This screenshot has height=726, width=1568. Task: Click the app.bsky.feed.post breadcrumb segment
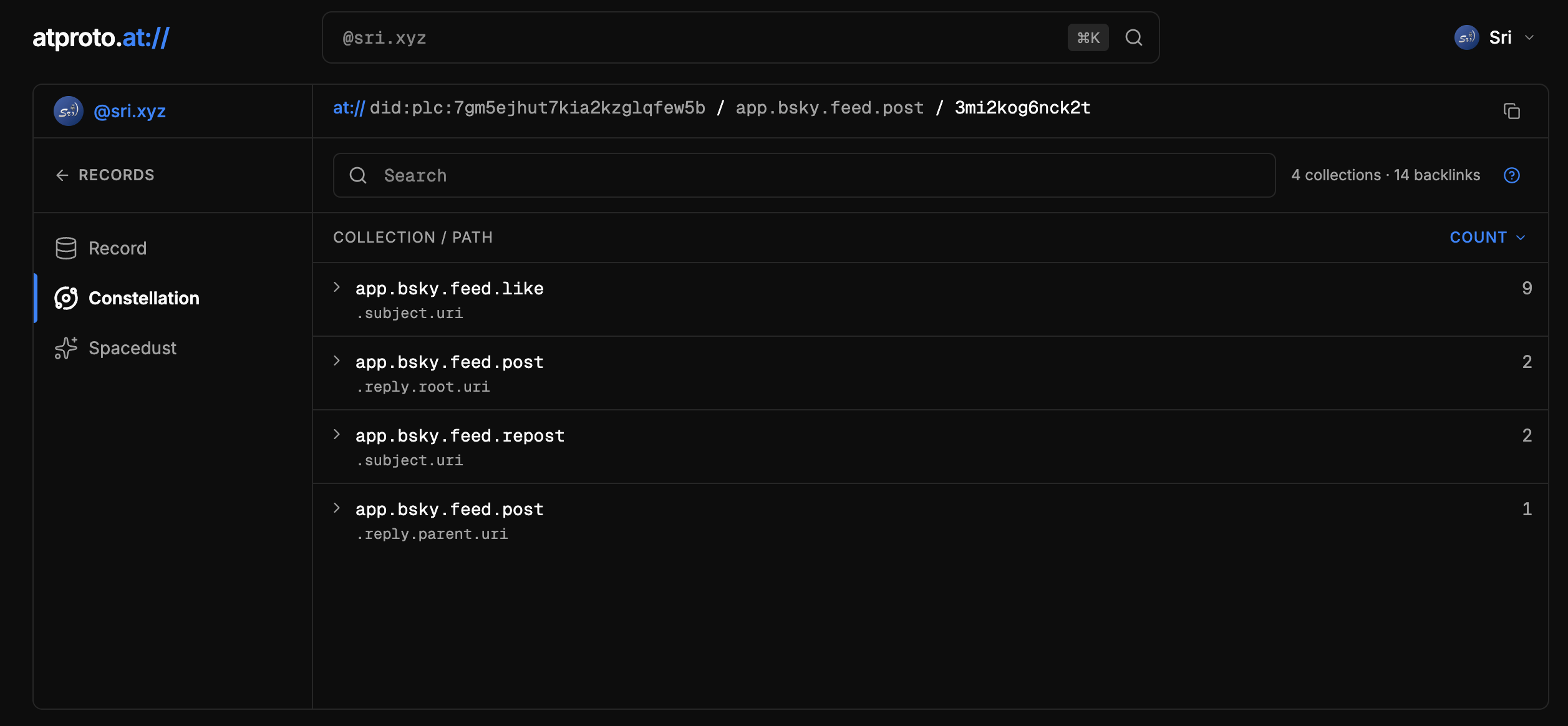(x=830, y=108)
